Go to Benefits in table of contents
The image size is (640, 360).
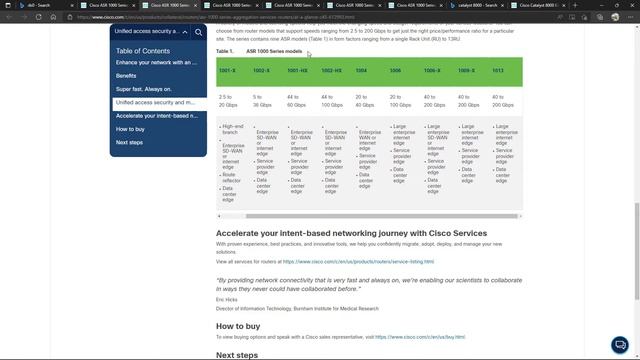pos(126,76)
